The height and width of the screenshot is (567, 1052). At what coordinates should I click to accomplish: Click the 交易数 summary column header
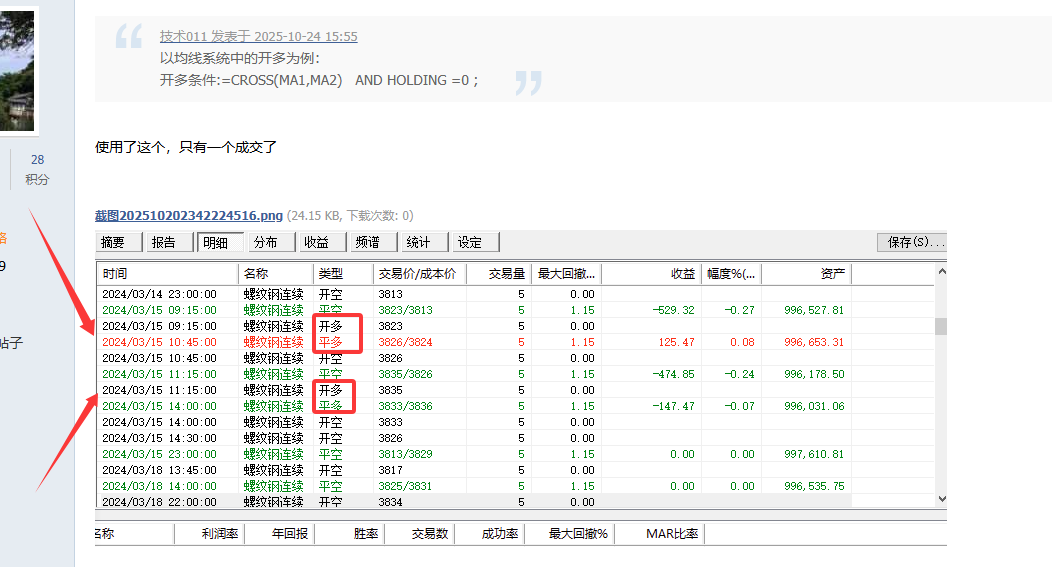coord(420,534)
